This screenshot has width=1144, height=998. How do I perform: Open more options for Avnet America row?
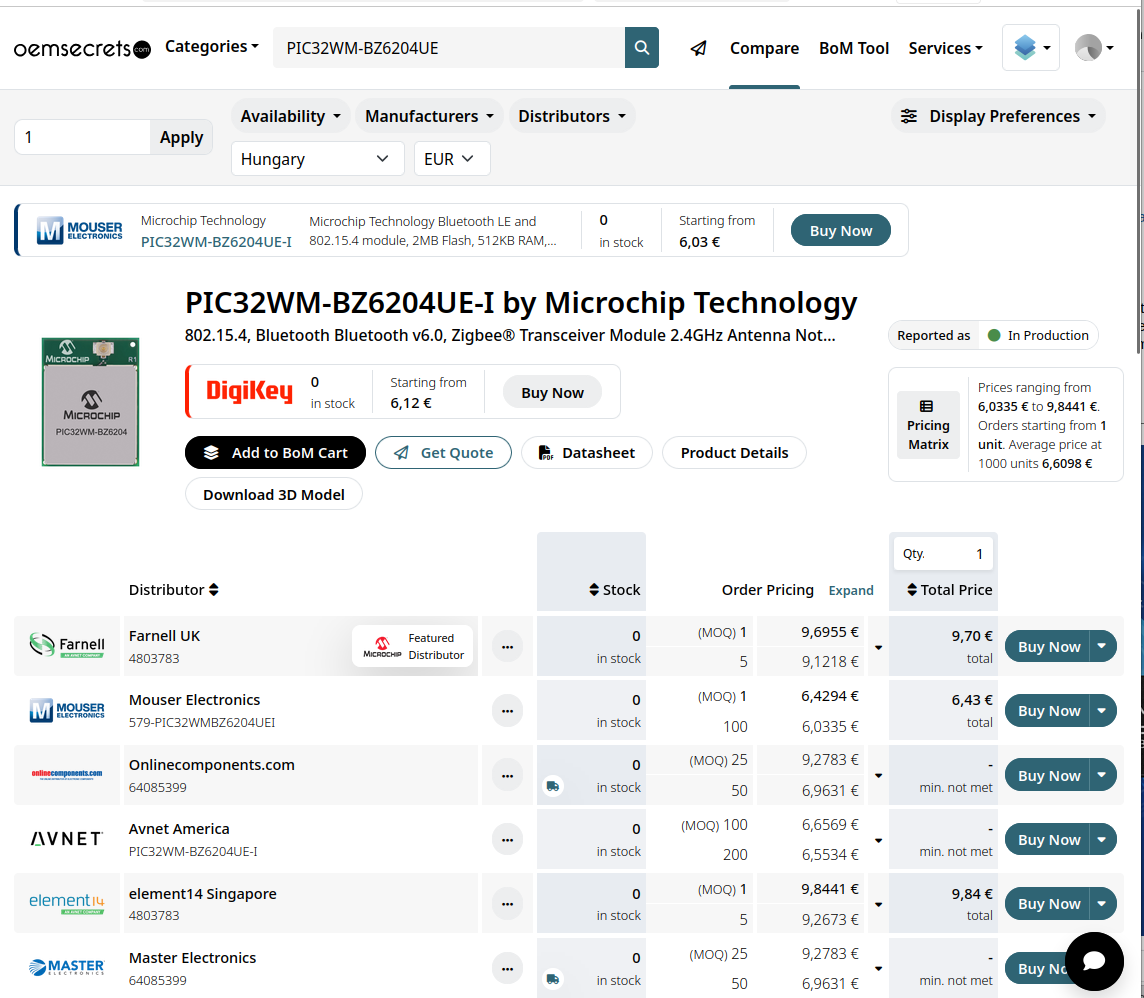click(507, 840)
